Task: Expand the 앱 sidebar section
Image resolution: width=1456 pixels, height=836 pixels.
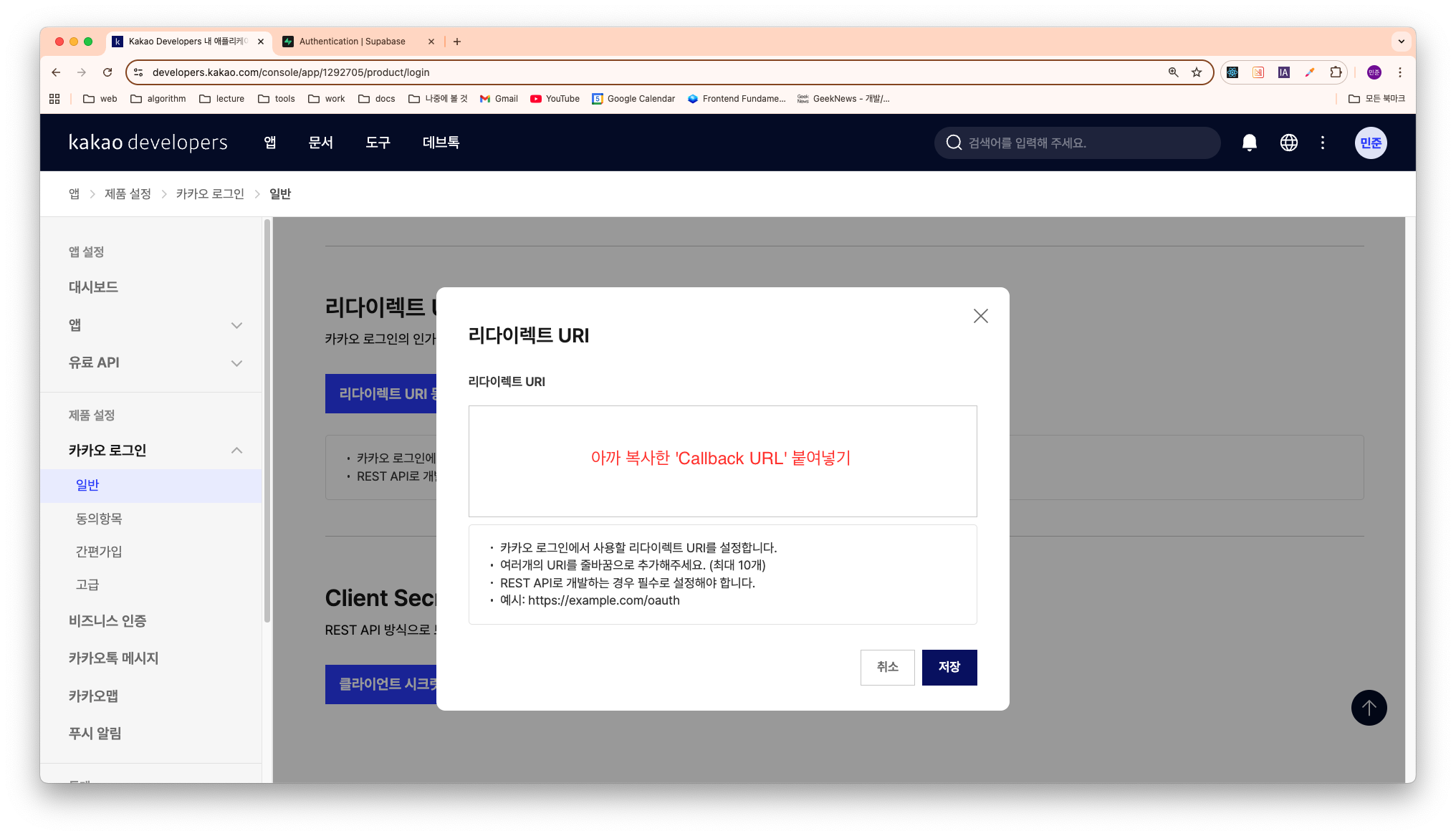Action: (x=236, y=325)
